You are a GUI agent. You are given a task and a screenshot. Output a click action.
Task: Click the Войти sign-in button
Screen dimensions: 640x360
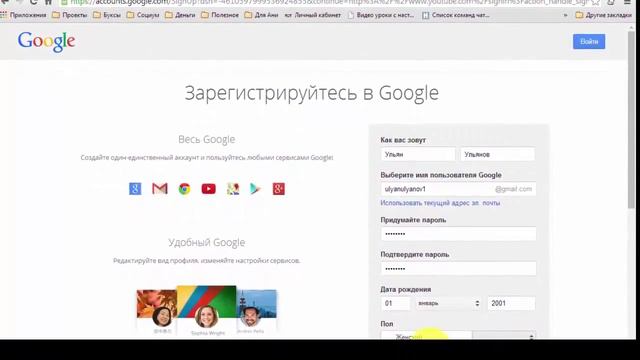click(589, 42)
